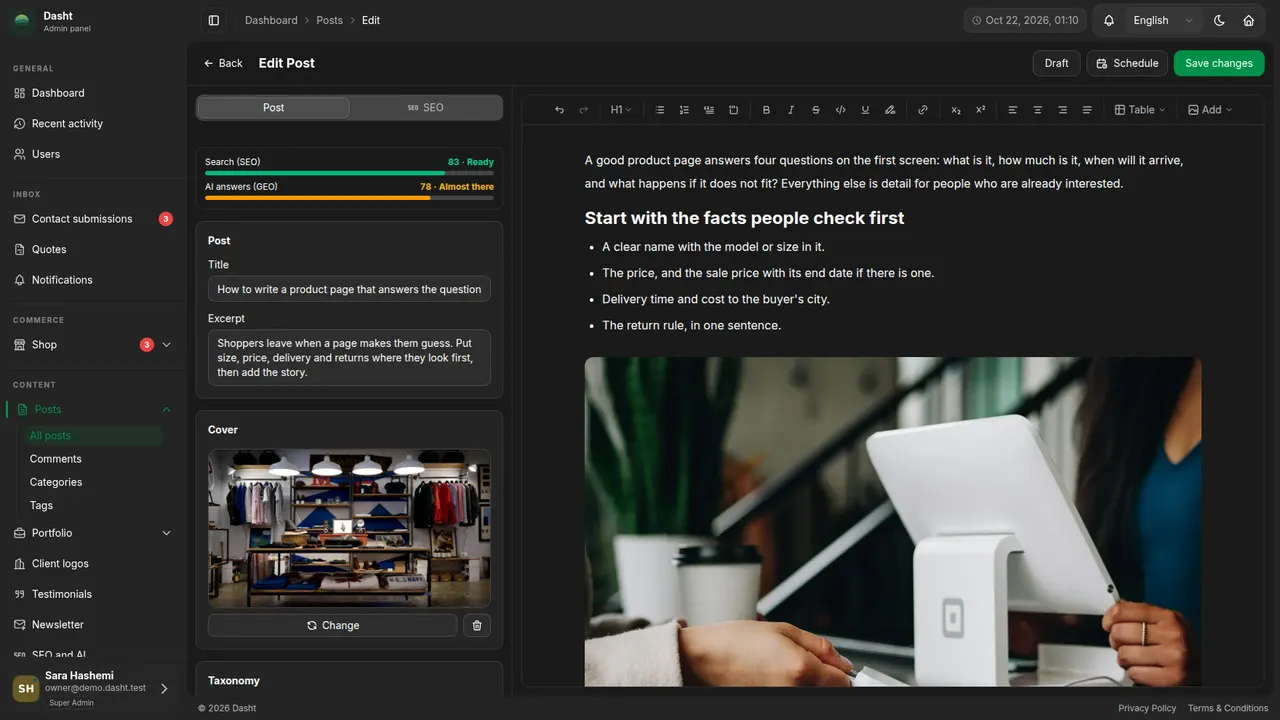Open Categories in the sidebar
The image size is (1280, 720).
(56, 482)
